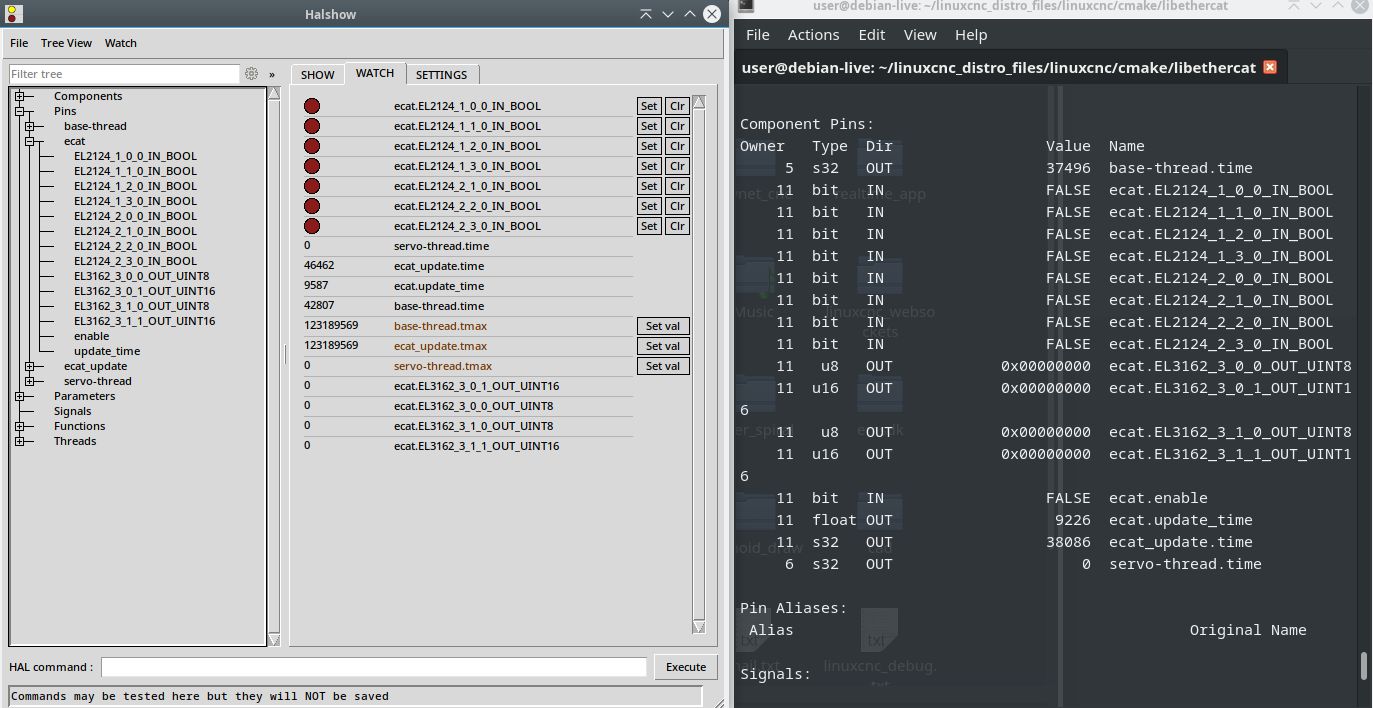Expand the base-thread tree node
Viewport: 1373px width, 708px height.
[29, 126]
